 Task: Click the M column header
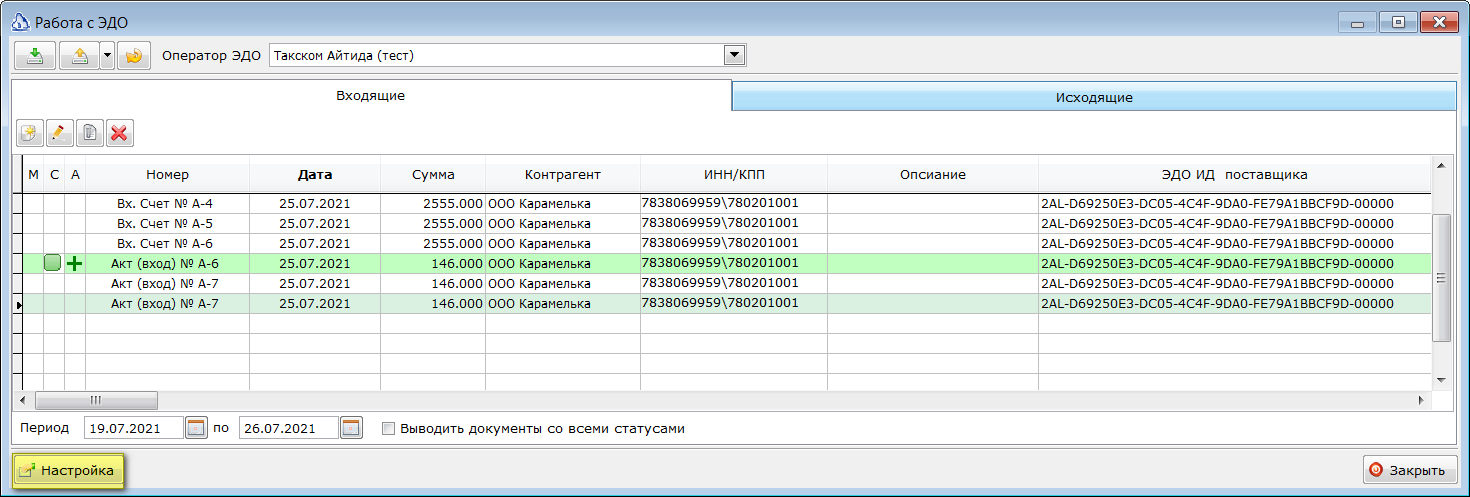point(33,174)
